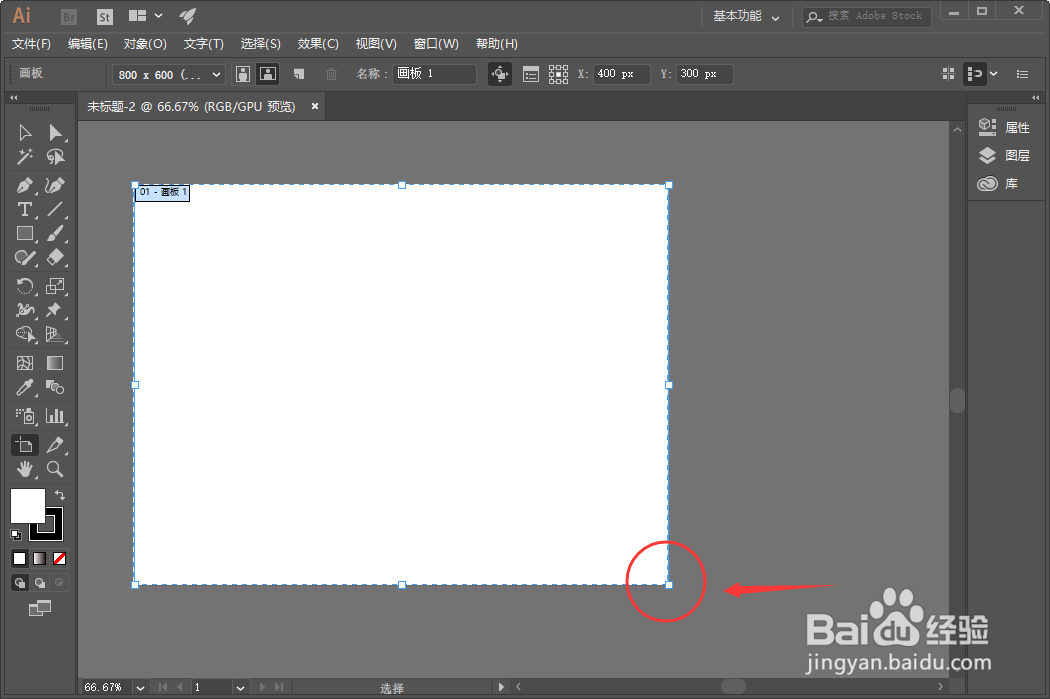Image resolution: width=1050 pixels, height=699 pixels.
Task: Choose the Hand tool
Action: [x=25, y=469]
